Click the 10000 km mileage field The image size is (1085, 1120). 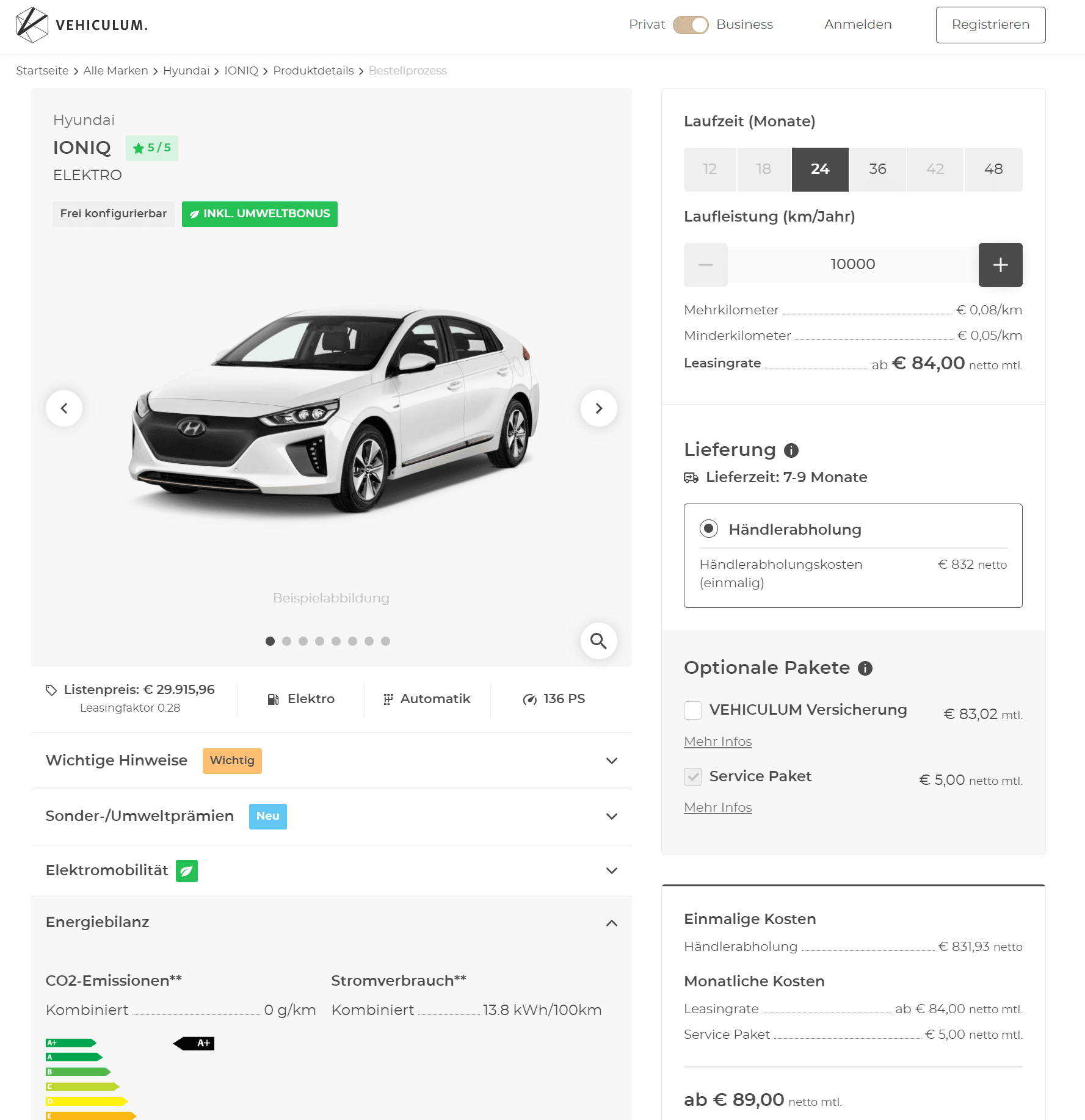click(853, 265)
